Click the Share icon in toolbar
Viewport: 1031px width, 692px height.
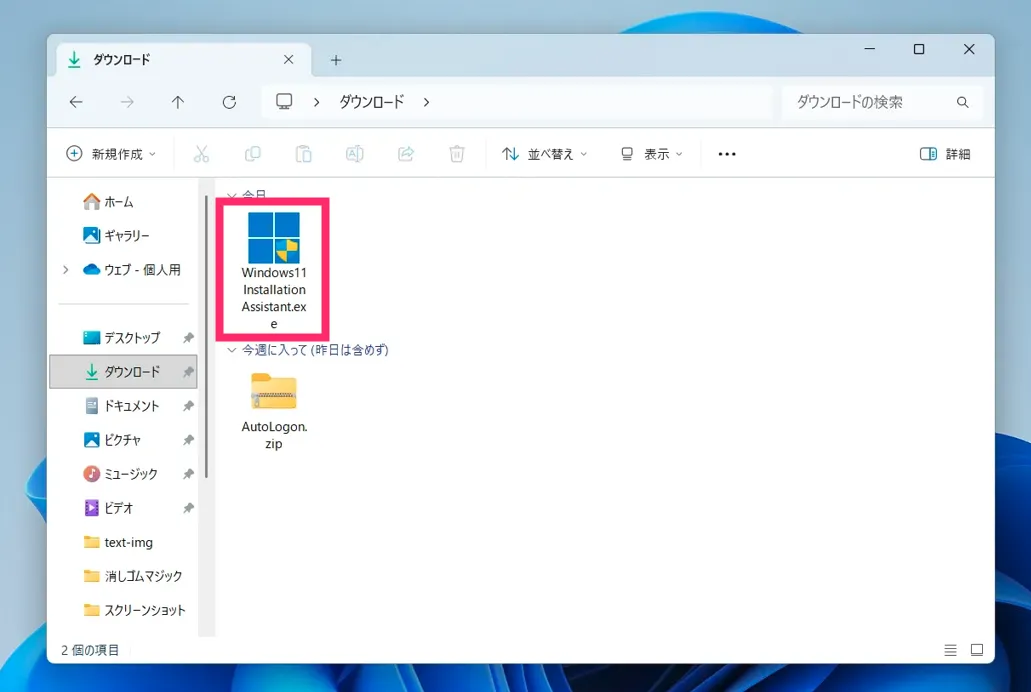406,154
